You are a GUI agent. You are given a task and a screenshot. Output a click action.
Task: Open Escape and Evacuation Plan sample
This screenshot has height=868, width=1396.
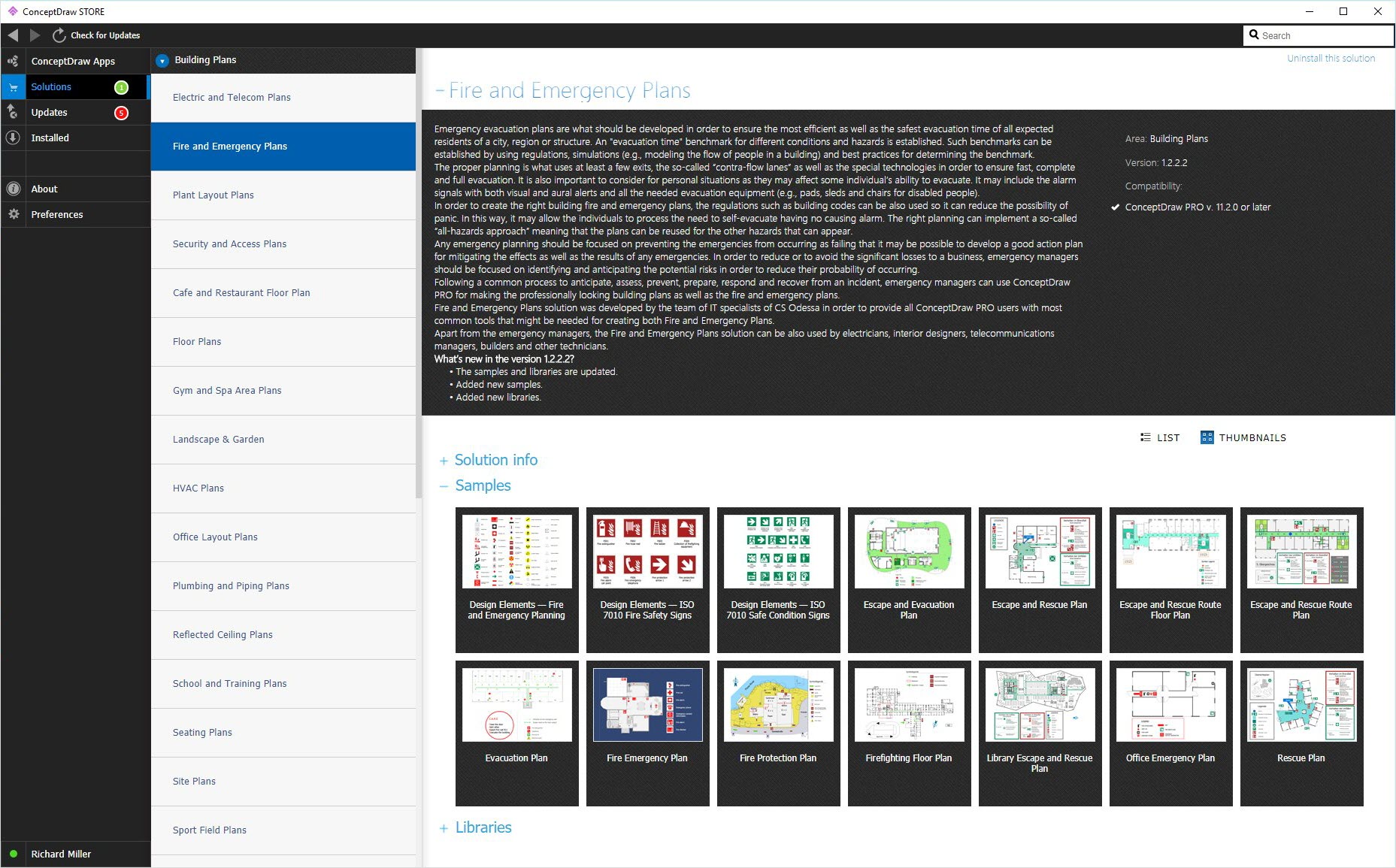point(909,580)
